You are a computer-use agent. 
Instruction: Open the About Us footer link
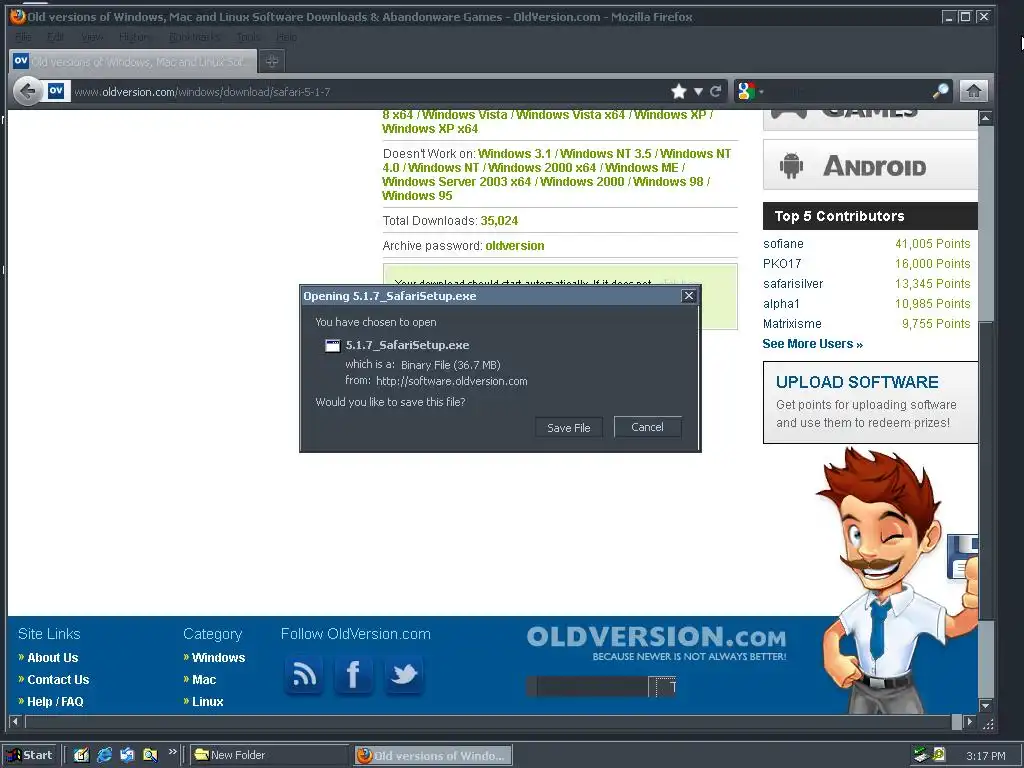[52, 658]
